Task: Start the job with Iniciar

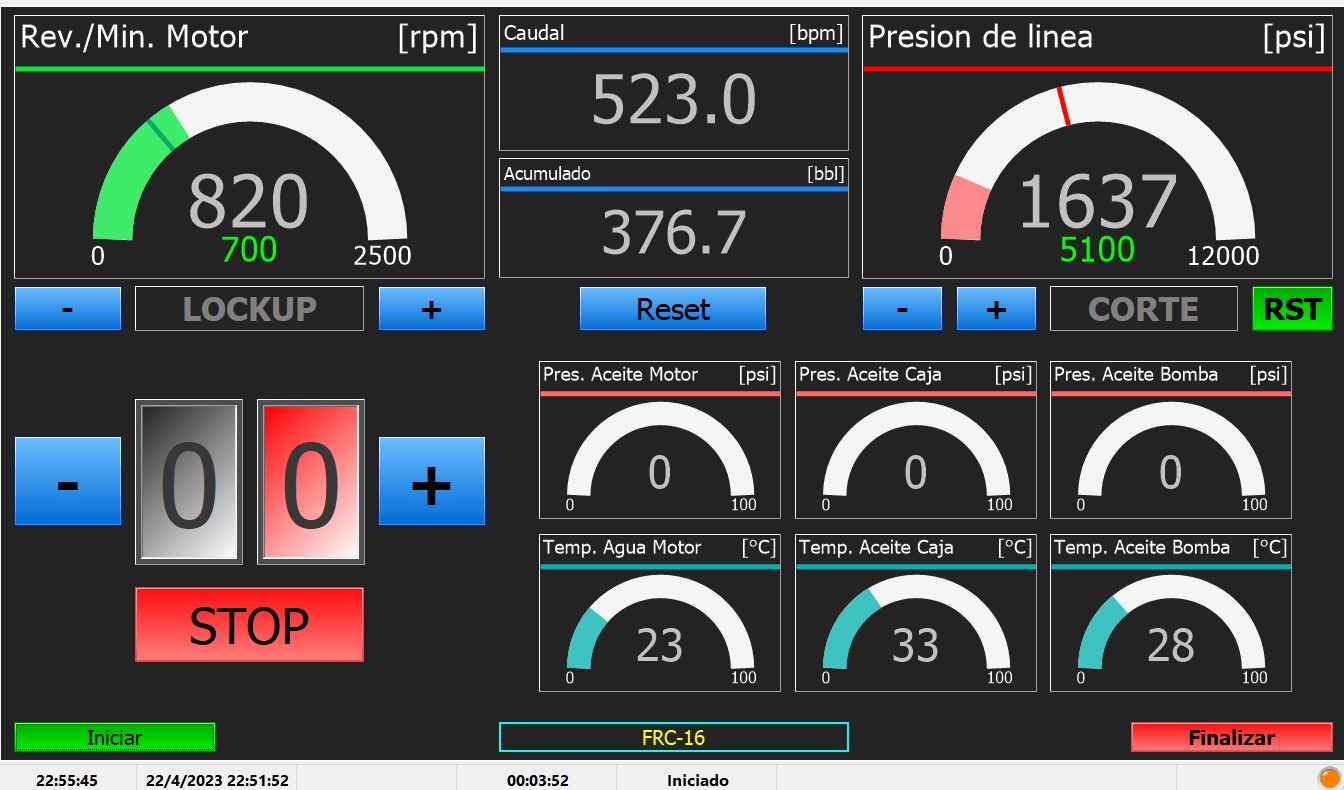Action: pyautogui.click(x=115, y=738)
